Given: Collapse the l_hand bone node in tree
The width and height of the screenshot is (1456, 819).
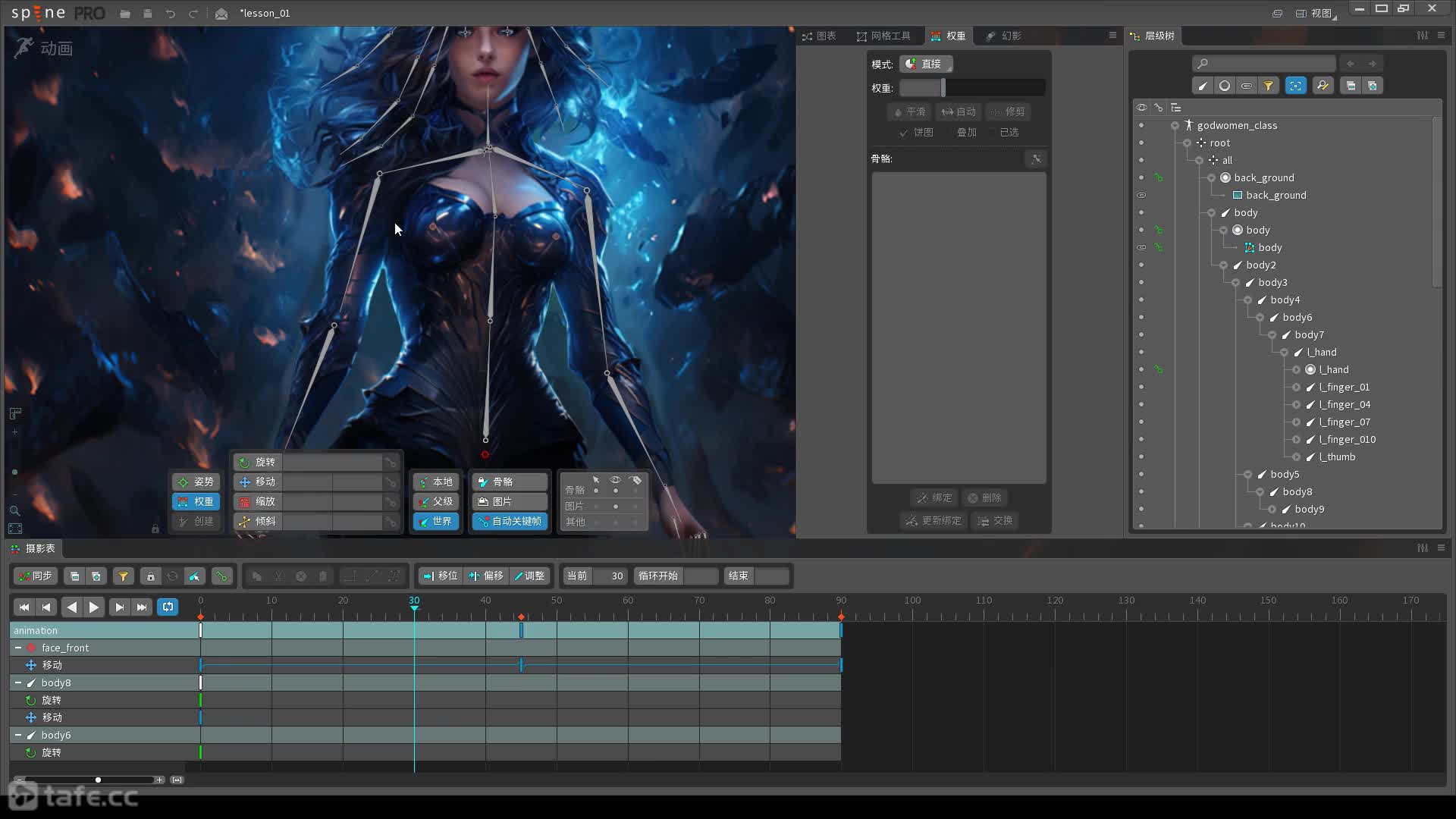Looking at the screenshot, I should tap(1284, 352).
